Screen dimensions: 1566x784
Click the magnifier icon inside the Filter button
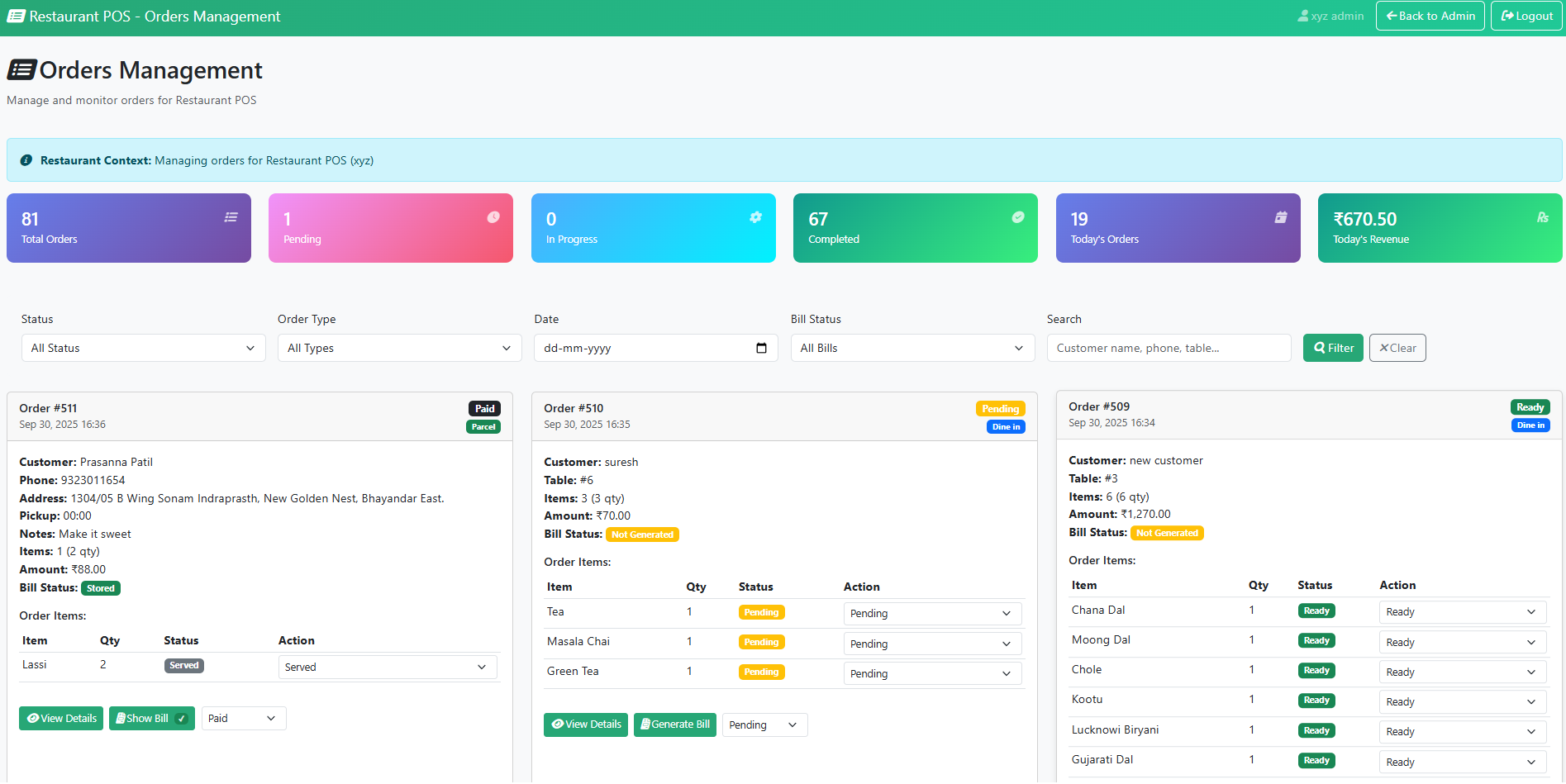point(1319,348)
